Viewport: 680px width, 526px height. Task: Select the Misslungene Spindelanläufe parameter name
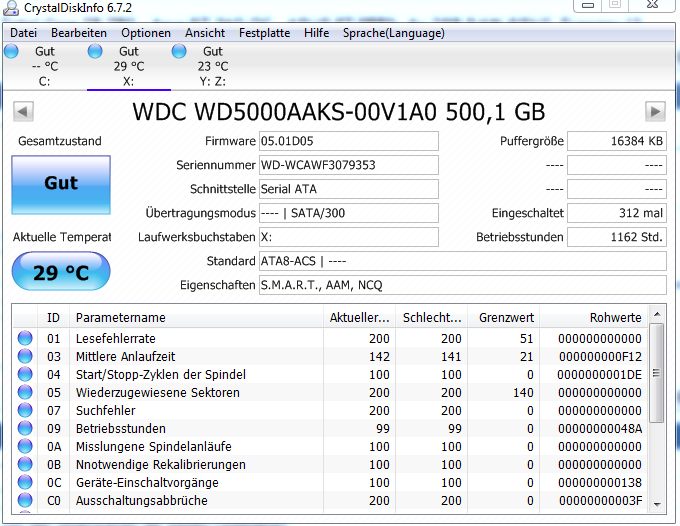[154, 446]
